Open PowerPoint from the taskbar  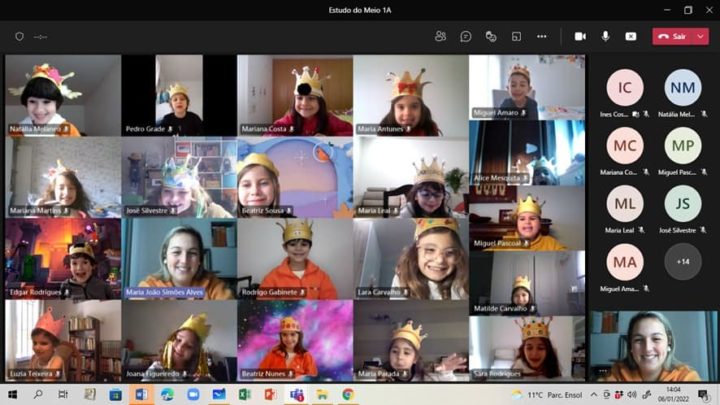point(270,395)
